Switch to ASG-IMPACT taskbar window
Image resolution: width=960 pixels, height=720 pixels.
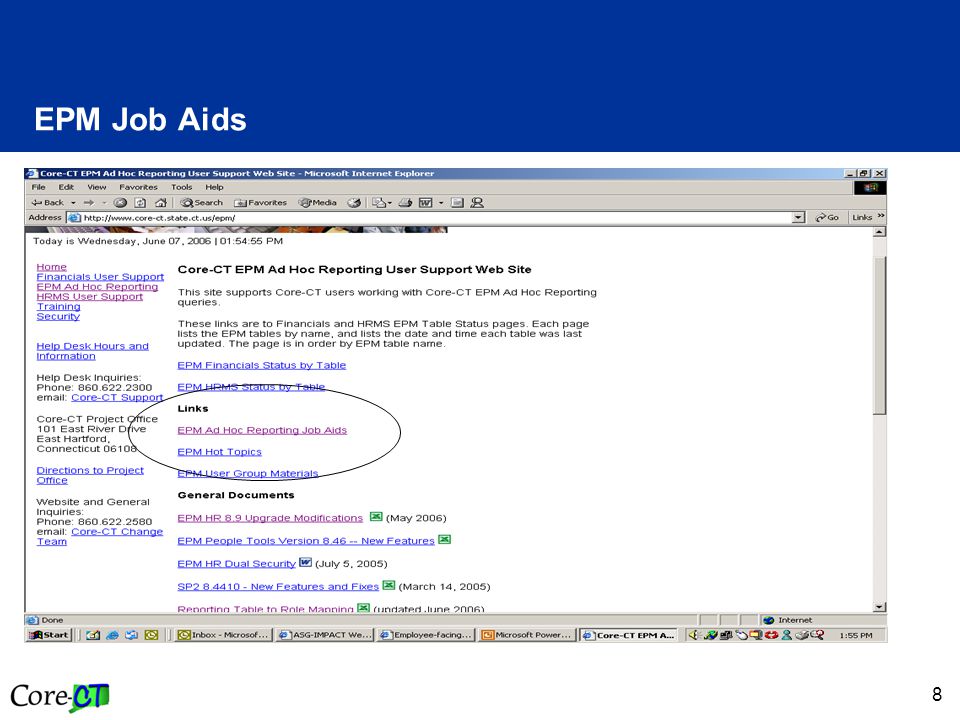tap(324, 635)
